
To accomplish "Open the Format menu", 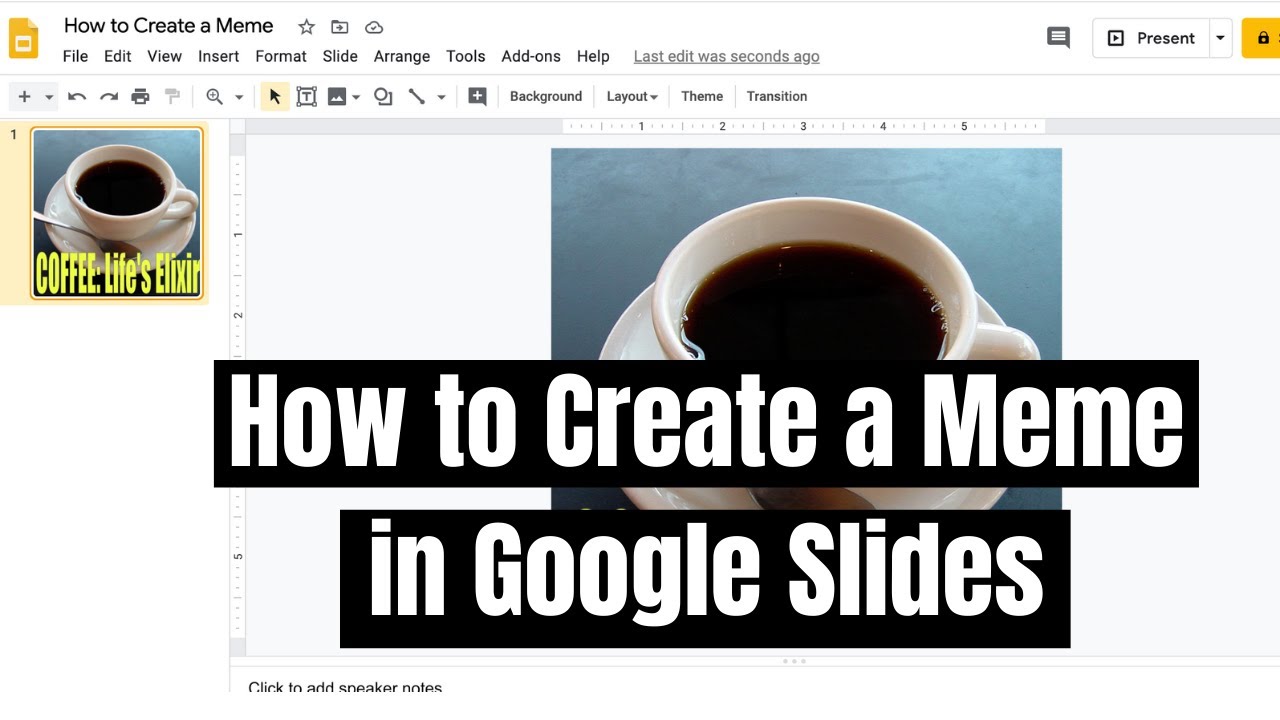I will click(x=281, y=56).
